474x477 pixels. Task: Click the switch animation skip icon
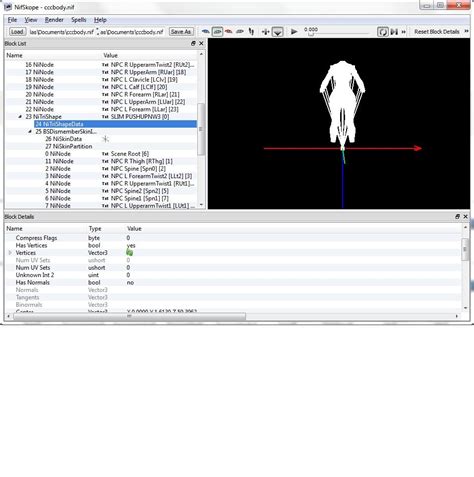pyautogui.click(x=394, y=32)
